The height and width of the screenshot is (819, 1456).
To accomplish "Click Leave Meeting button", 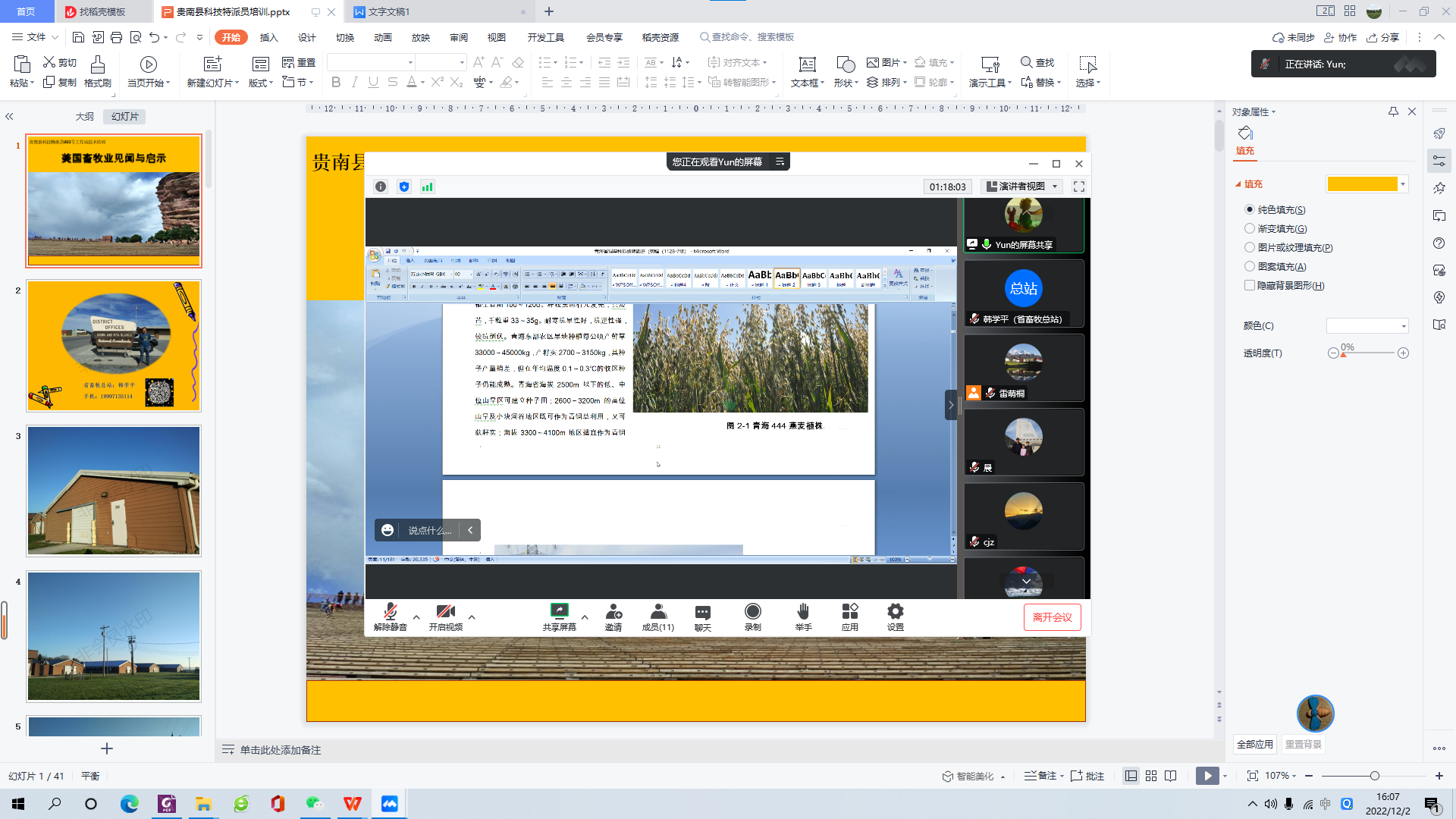I will point(1053,617).
